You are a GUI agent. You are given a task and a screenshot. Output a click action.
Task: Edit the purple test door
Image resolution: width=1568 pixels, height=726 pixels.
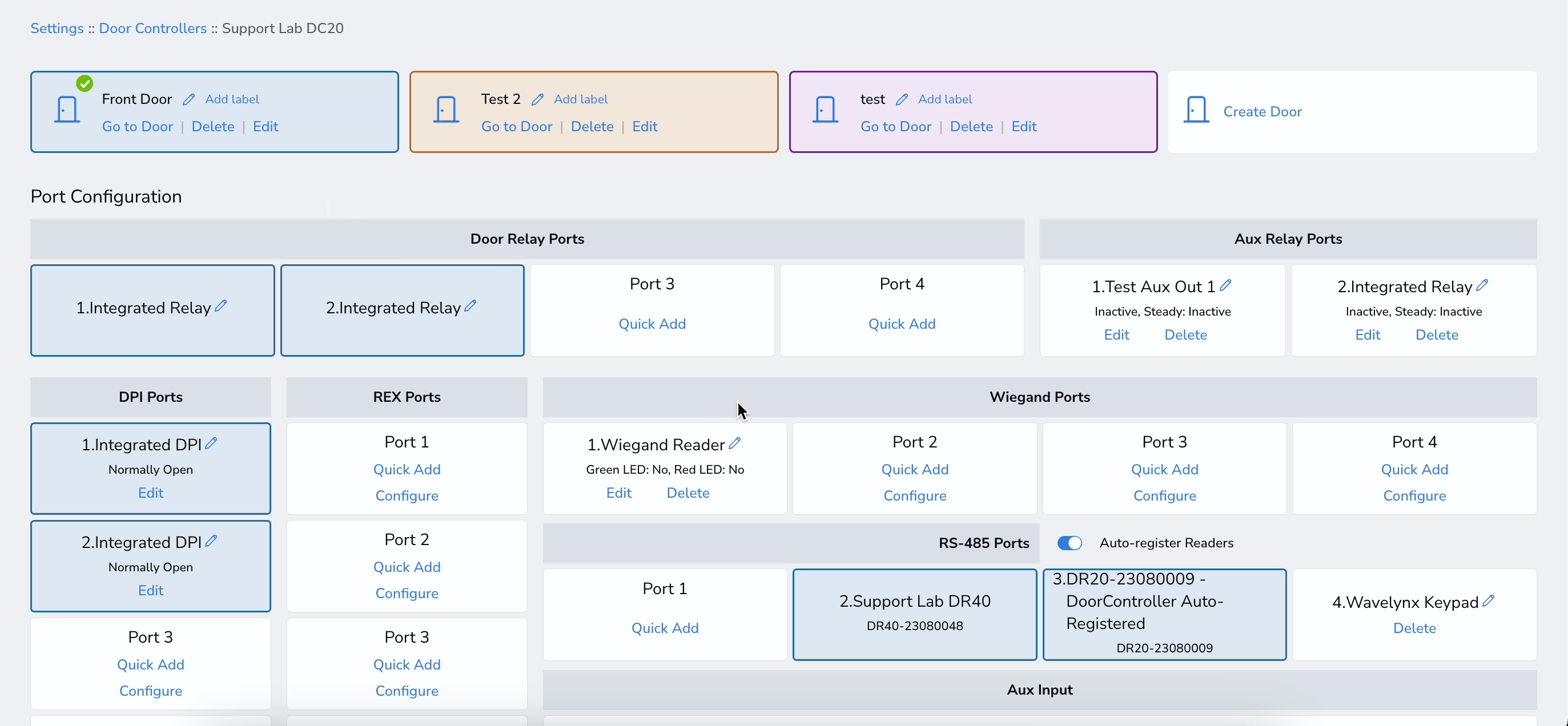point(1024,127)
